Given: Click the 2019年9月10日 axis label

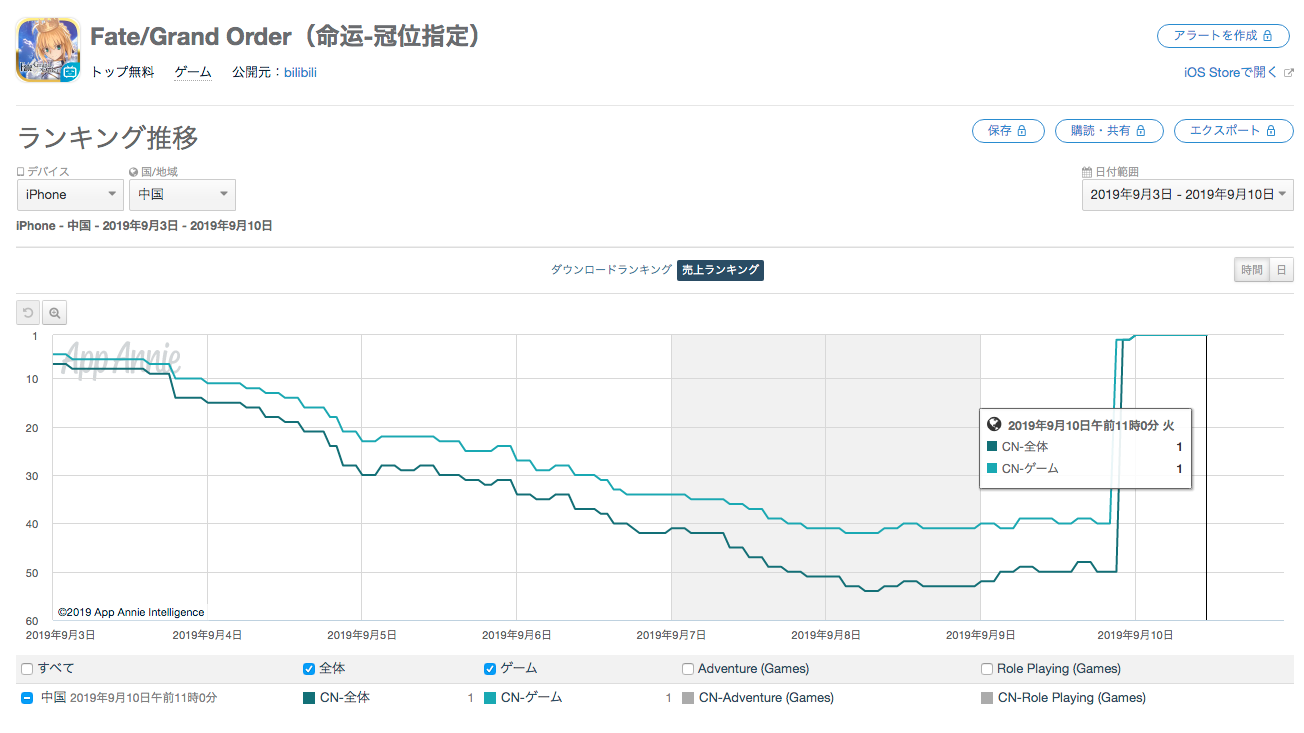Looking at the screenshot, I should [1133, 634].
